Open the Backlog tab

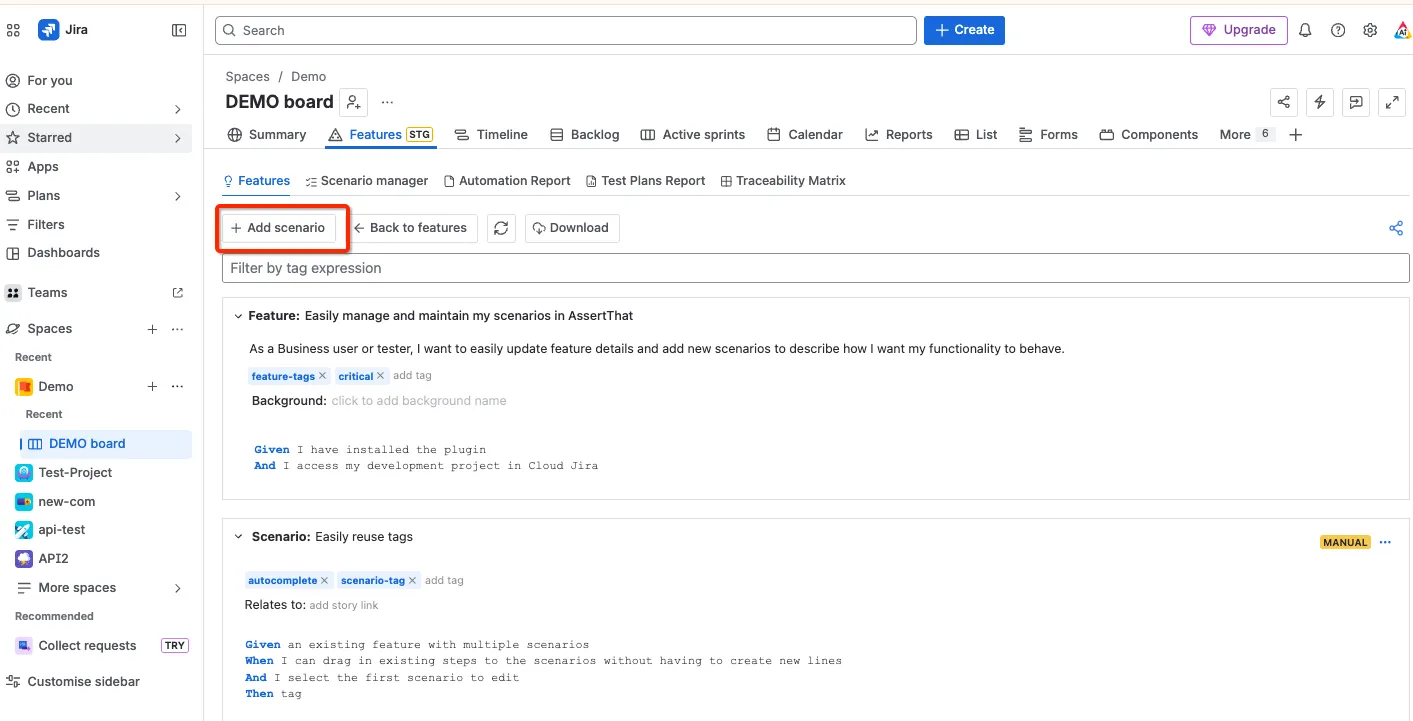coord(584,135)
